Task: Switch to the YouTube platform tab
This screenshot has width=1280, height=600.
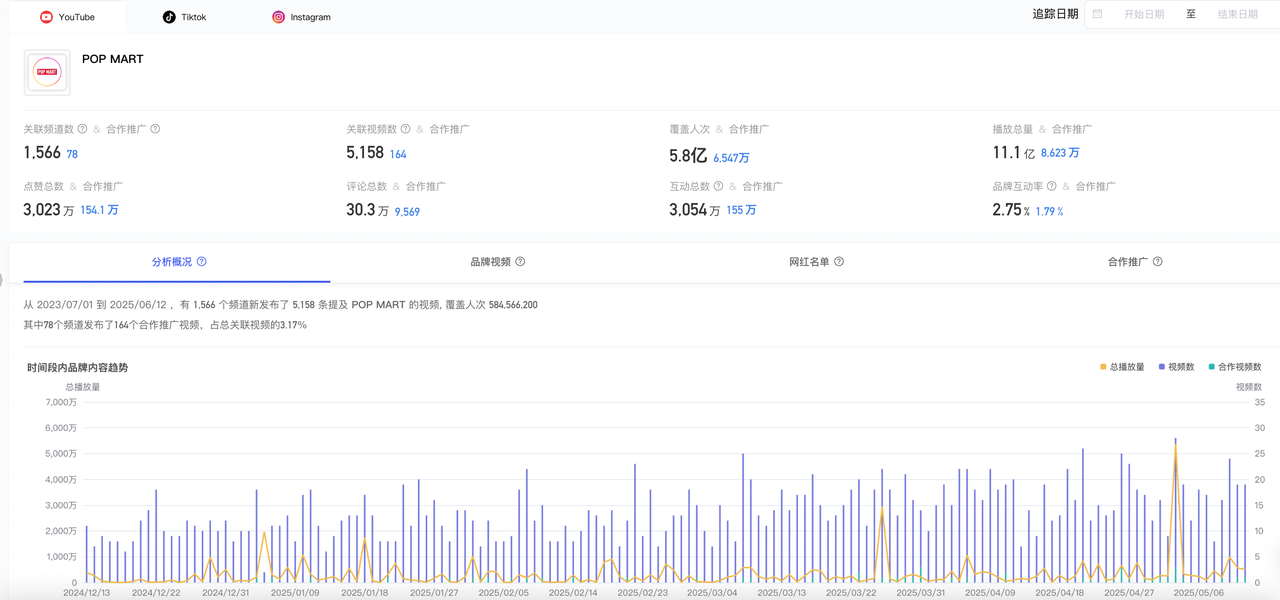Action: click(68, 17)
